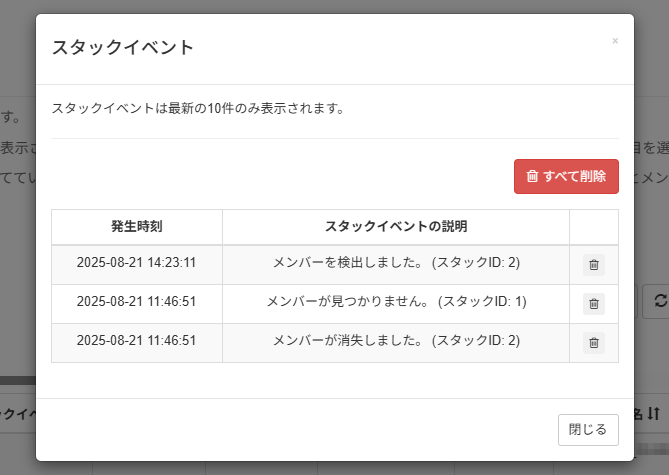The height and width of the screenshot is (475, 669).
Task: Click trash icon for メンバーが見つかりません event
Action: tap(594, 303)
